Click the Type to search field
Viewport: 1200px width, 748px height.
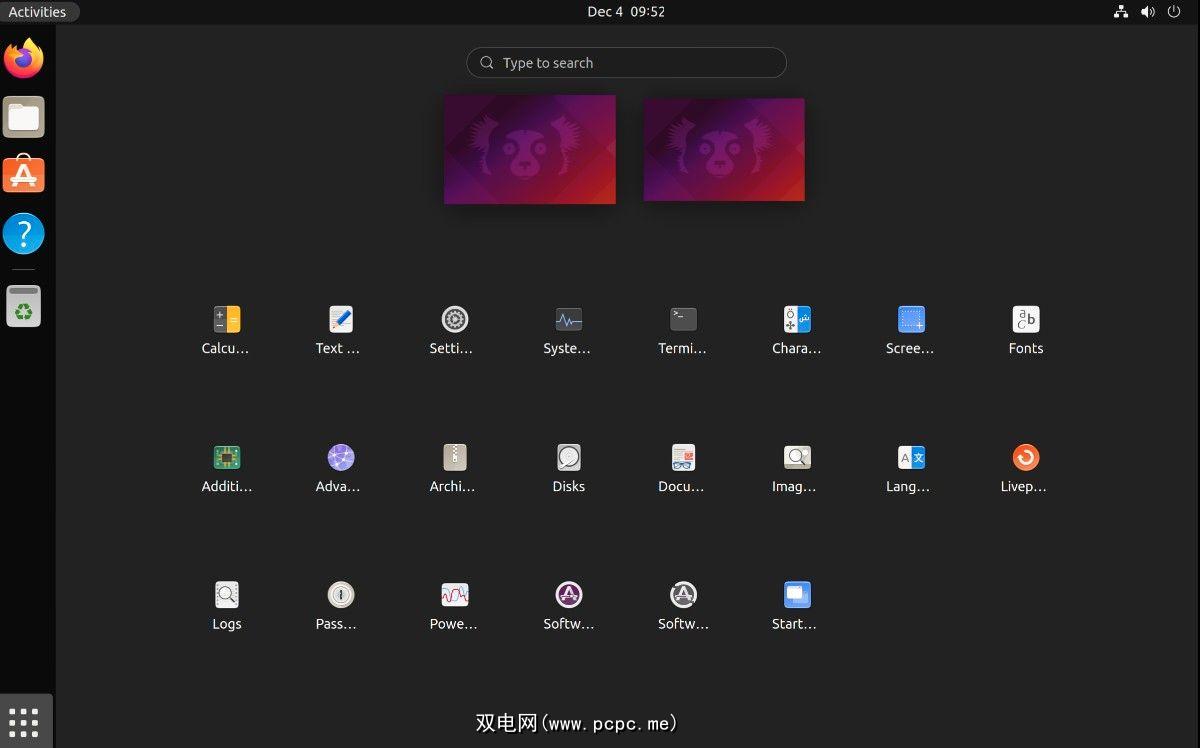tap(626, 63)
